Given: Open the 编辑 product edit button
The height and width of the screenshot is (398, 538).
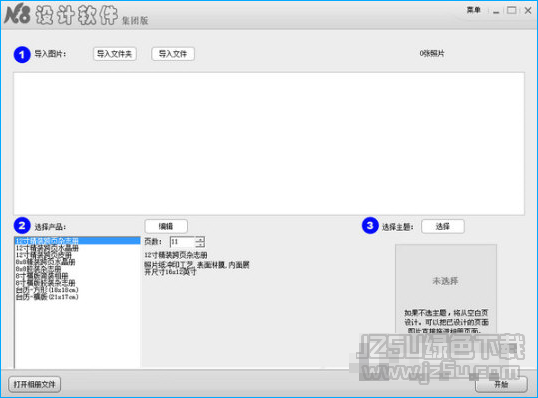Looking at the screenshot, I should [x=166, y=226].
